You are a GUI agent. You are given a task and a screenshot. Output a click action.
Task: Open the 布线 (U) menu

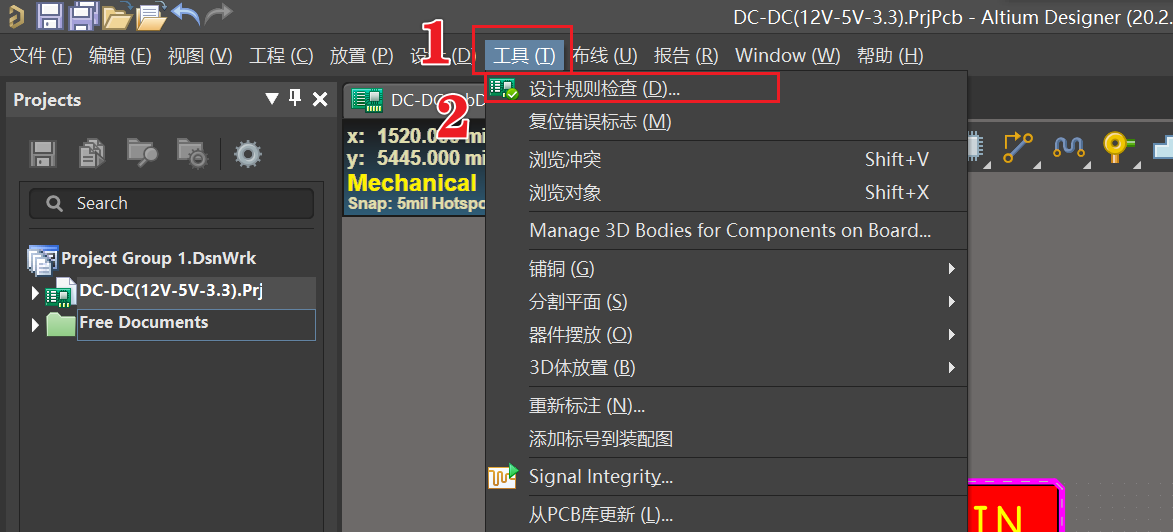pos(604,55)
